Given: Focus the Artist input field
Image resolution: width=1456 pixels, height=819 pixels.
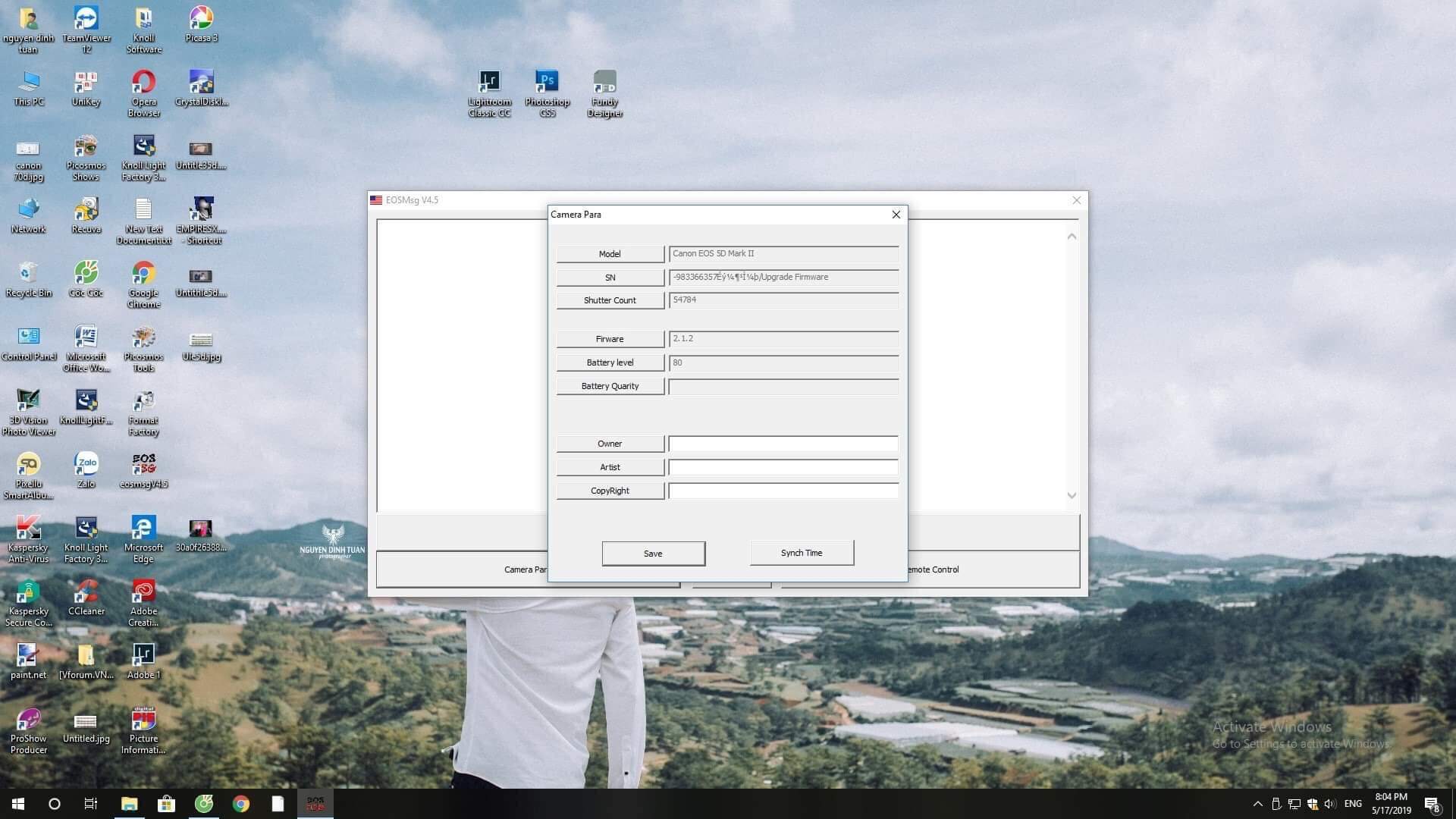Looking at the screenshot, I should pos(783,467).
